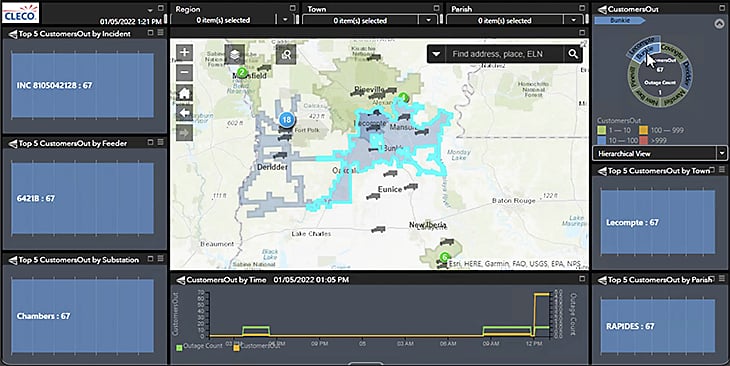The height and width of the screenshot is (366, 730).
Task: Open menu of Top 5 by Feeder panel
Action: pyautogui.click(x=161, y=142)
